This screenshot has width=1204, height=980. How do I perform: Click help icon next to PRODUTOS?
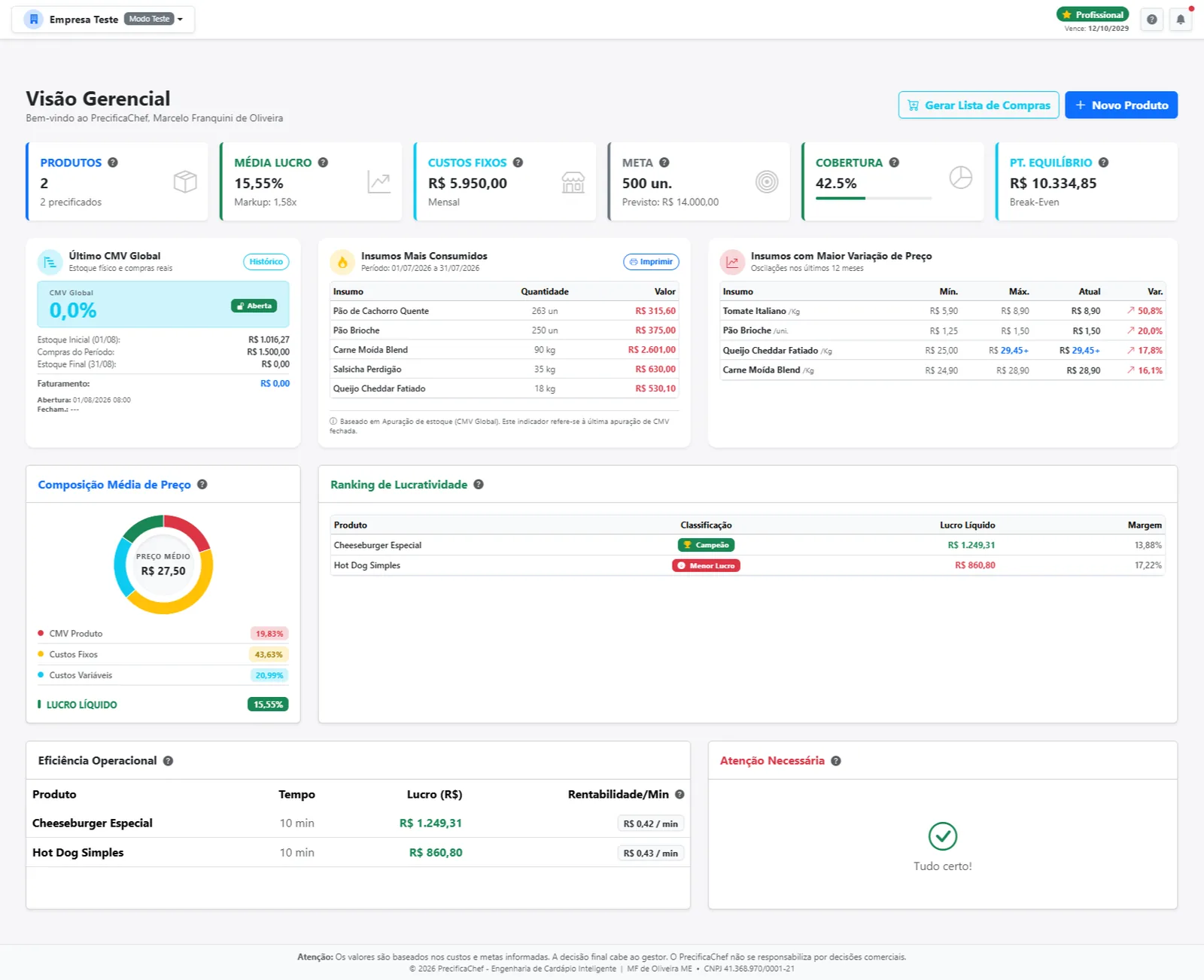coord(113,163)
